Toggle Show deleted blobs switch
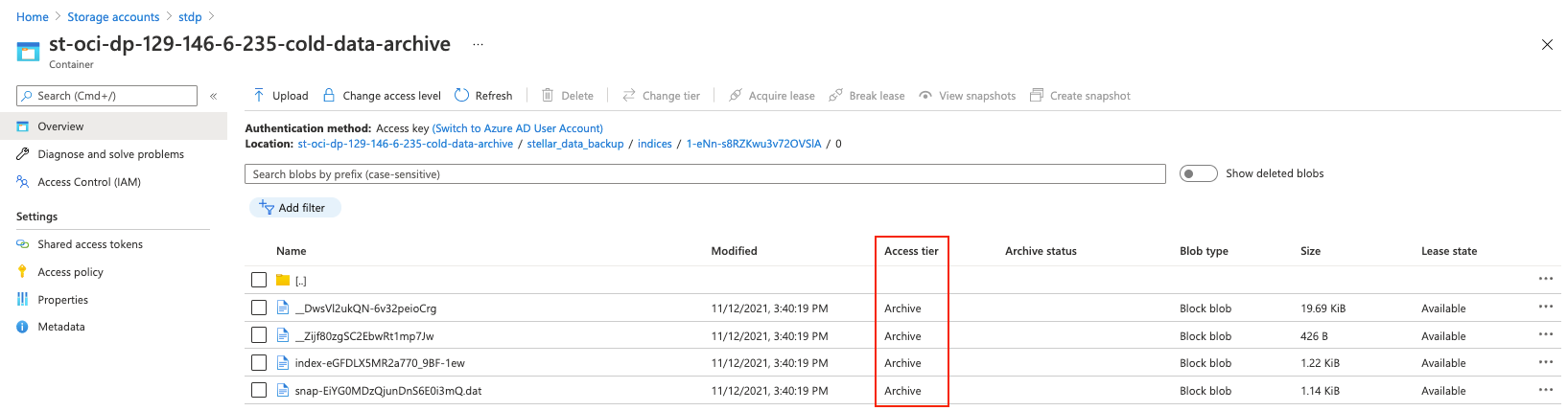Screen dimensions: 1568x411 point(1198,173)
